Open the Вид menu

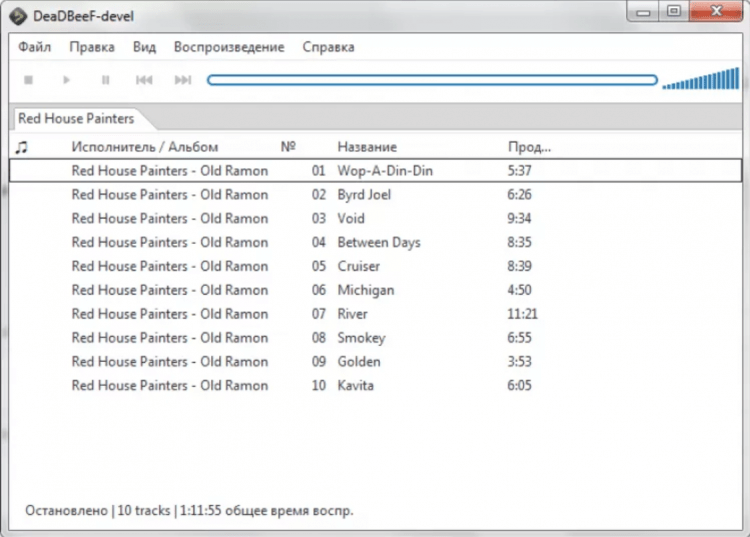click(144, 47)
